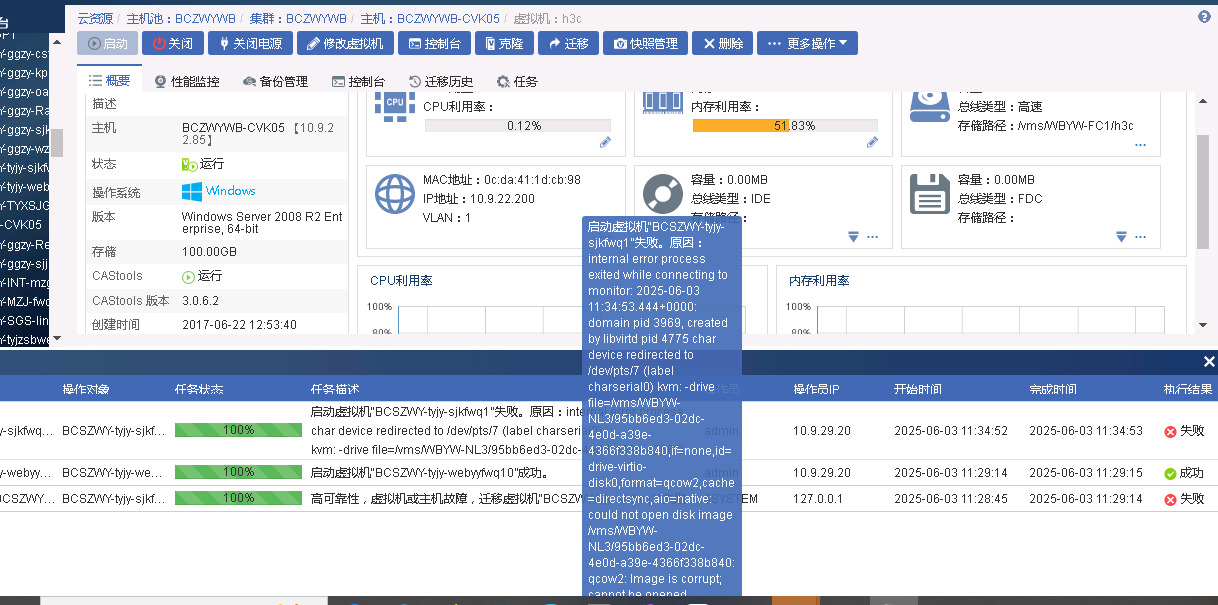Click the CPU利用率 0.12% bar

517,126
